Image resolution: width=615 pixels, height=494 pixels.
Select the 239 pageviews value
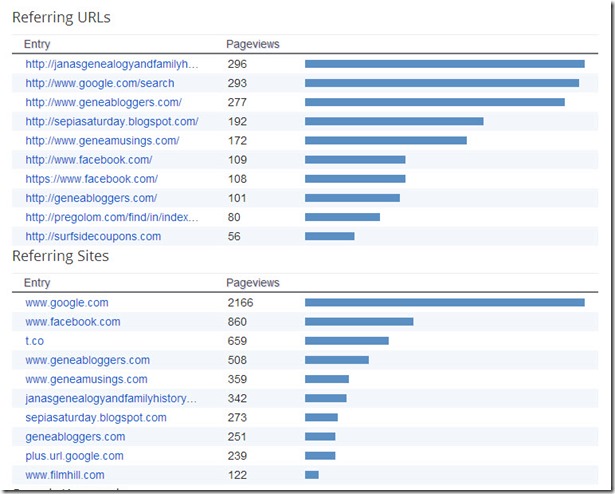pos(237,456)
